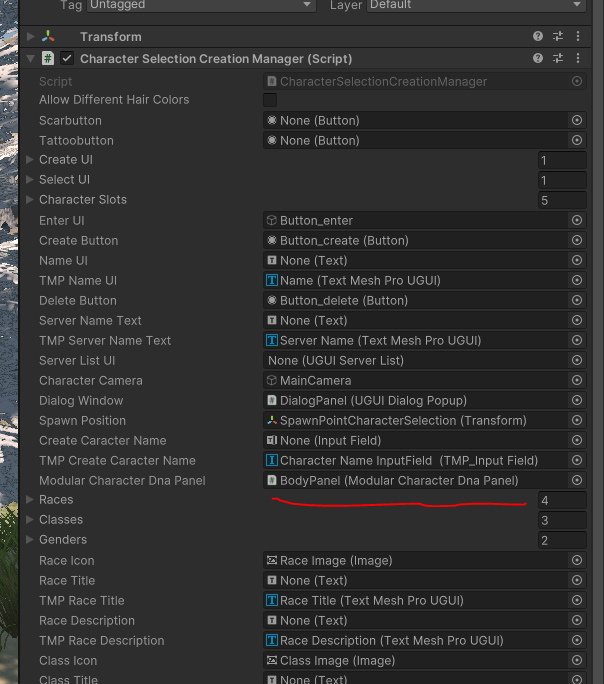
Task: Disable the Character Selection Creation Manager script
Action: click(x=67, y=59)
